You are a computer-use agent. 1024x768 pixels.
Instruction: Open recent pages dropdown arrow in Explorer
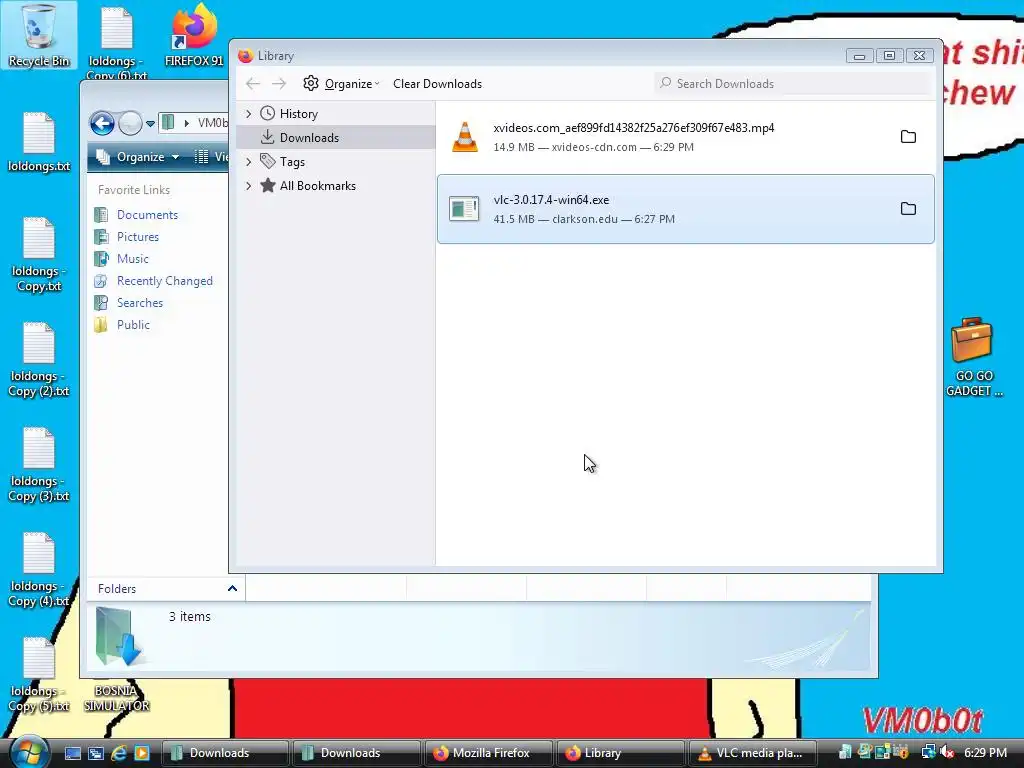pos(150,123)
